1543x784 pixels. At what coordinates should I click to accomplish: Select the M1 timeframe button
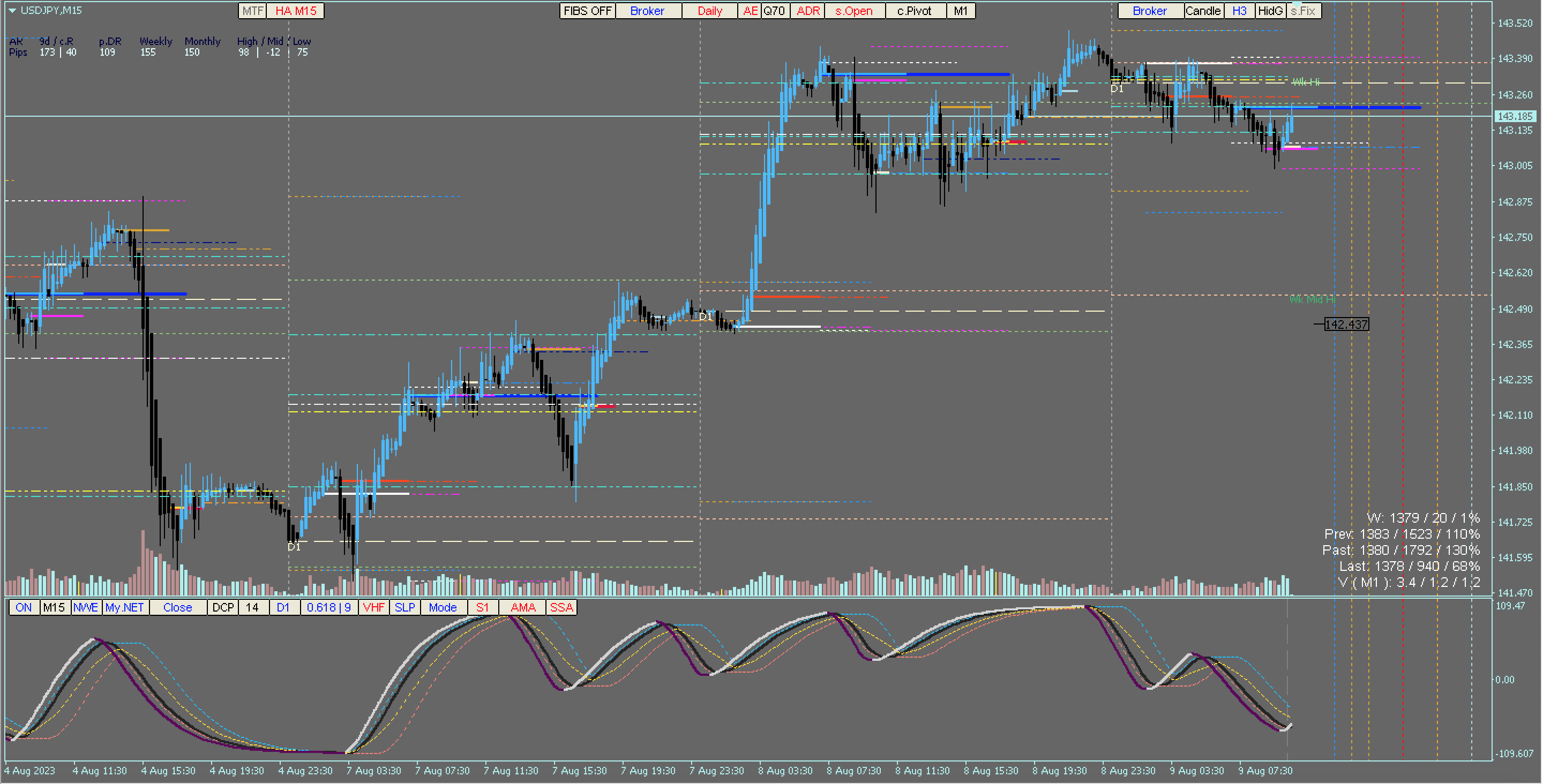(x=960, y=11)
